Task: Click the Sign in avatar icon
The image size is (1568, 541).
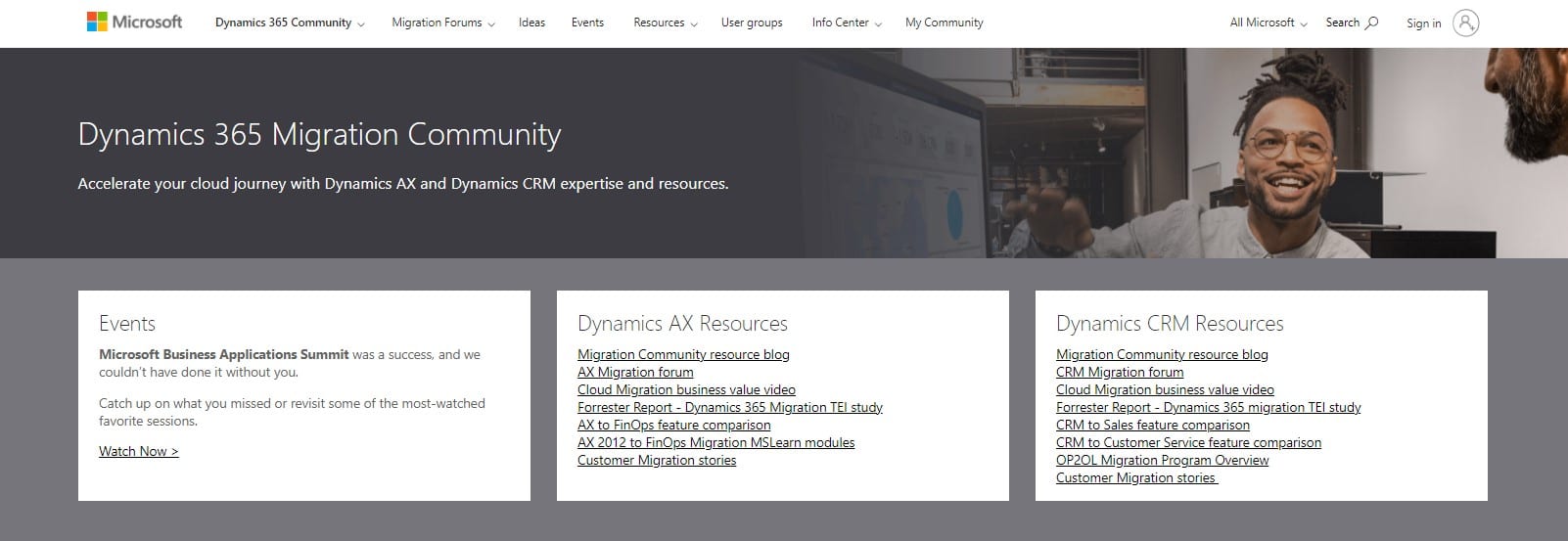Action: tap(1465, 23)
